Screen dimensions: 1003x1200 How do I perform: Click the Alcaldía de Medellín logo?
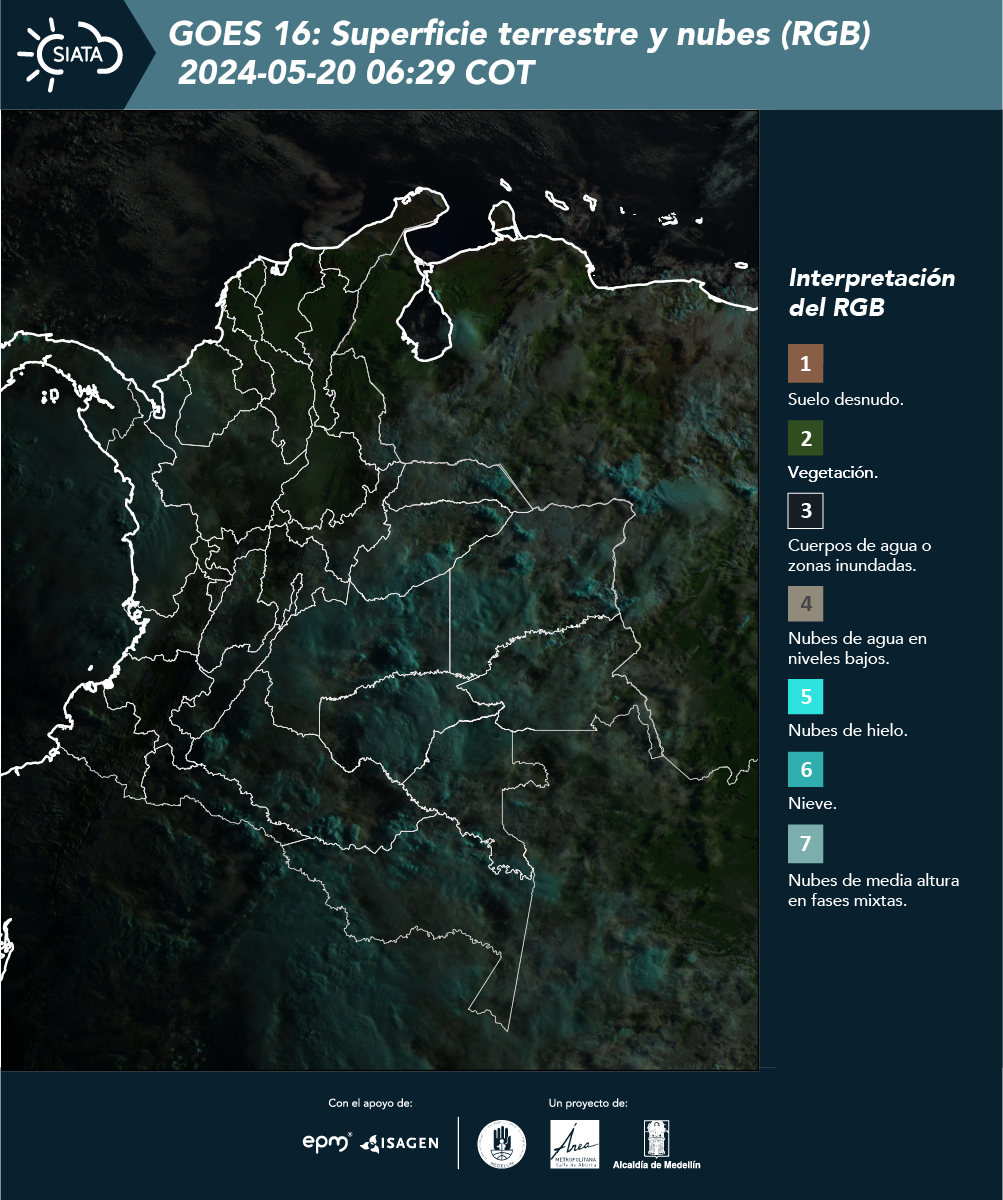(x=657, y=1144)
